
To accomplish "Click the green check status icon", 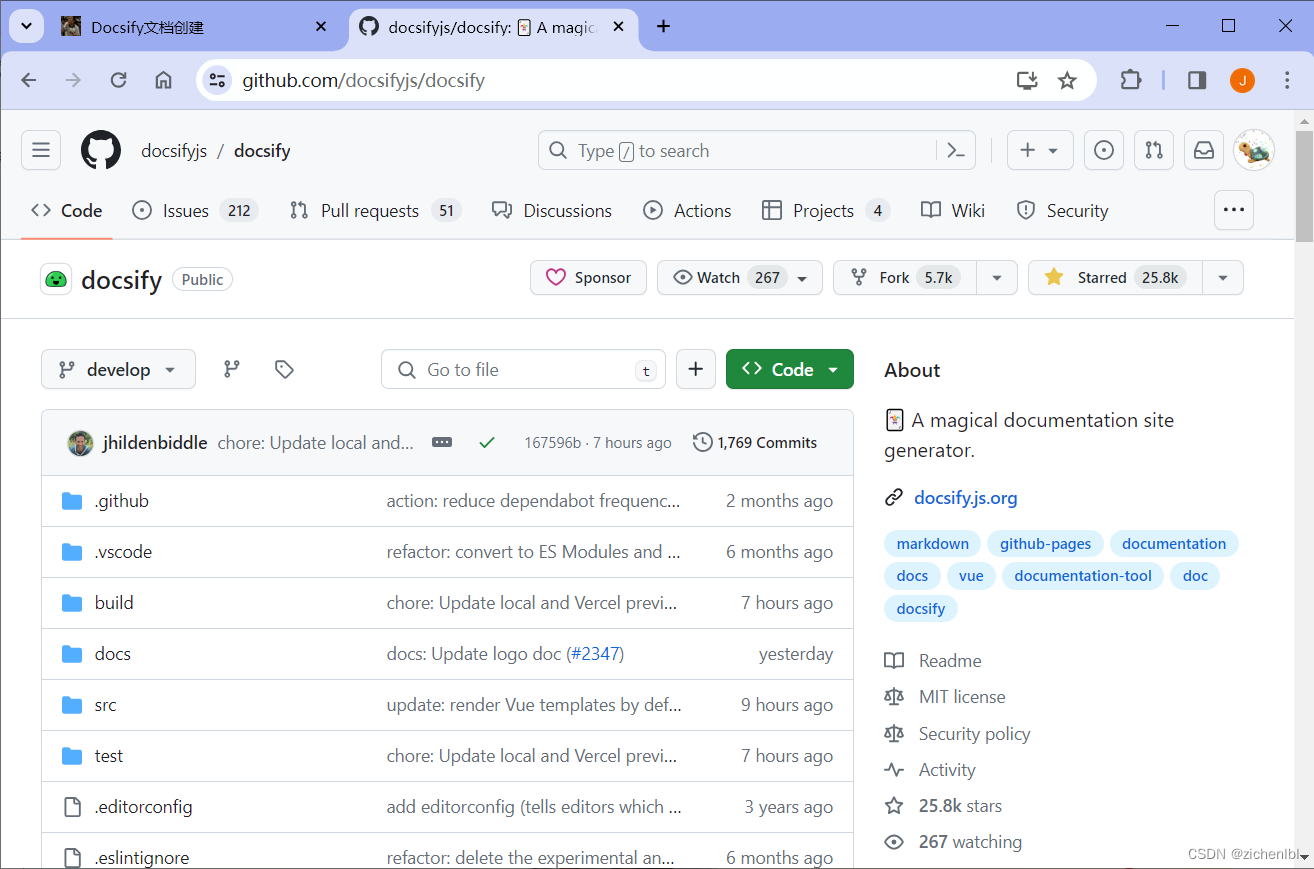I will (487, 442).
